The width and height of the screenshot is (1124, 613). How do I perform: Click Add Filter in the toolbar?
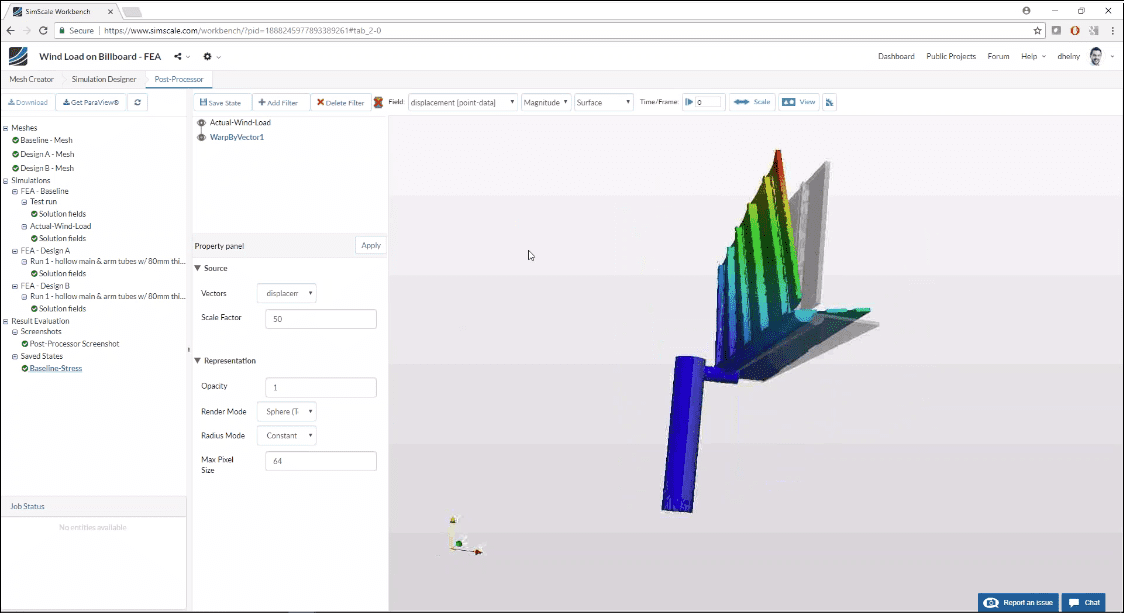(x=278, y=102)
